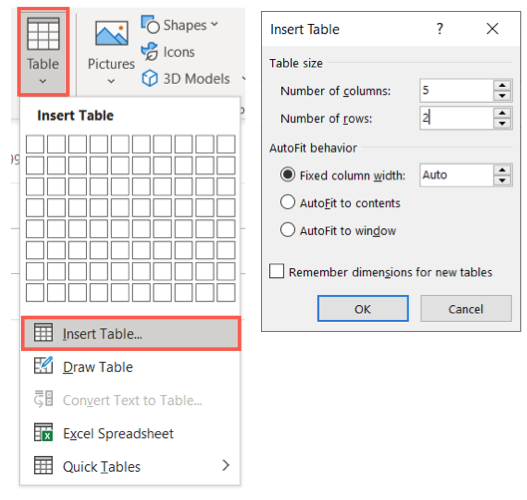Decrease the number of columns with down arrow
This screenshot has width=527, height=500.
coord(502,96)
